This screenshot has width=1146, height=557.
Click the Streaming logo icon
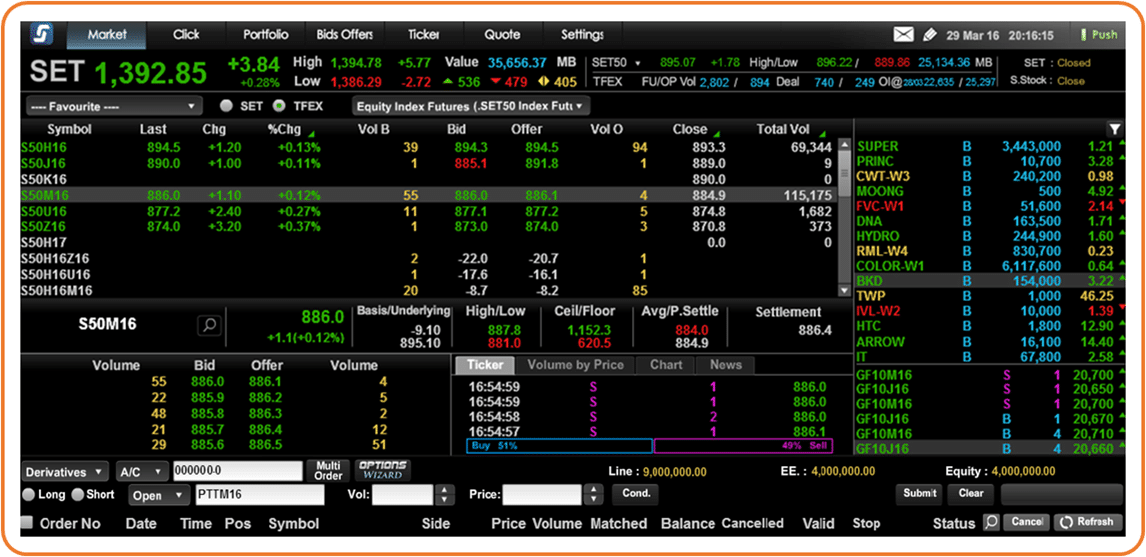43,34
